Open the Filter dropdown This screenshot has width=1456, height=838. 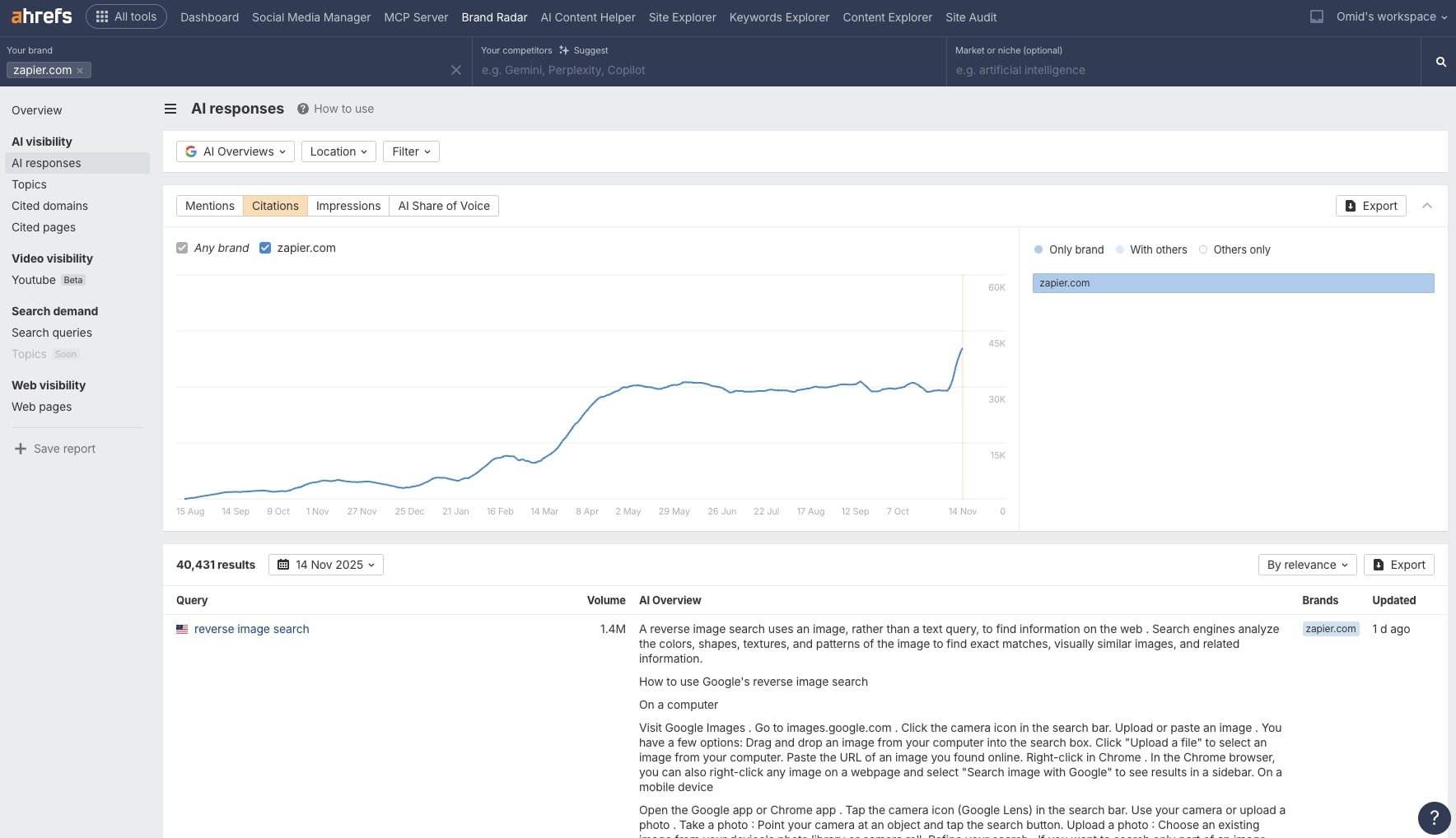[x=411, y=151]
